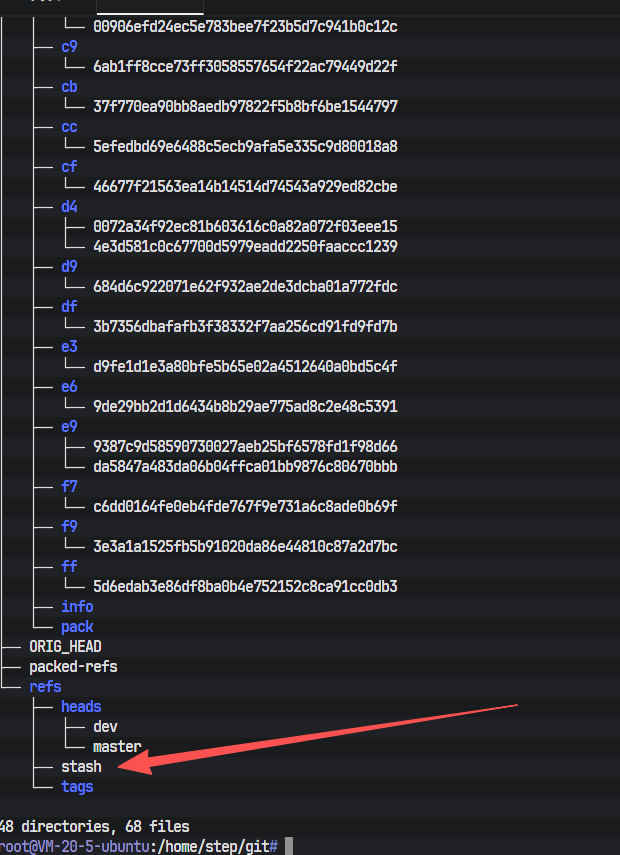The image size is (620, 855).
Task: Click the terminal cursor after git# prompt
Action: pyautogui.click(x=289, y=846)
